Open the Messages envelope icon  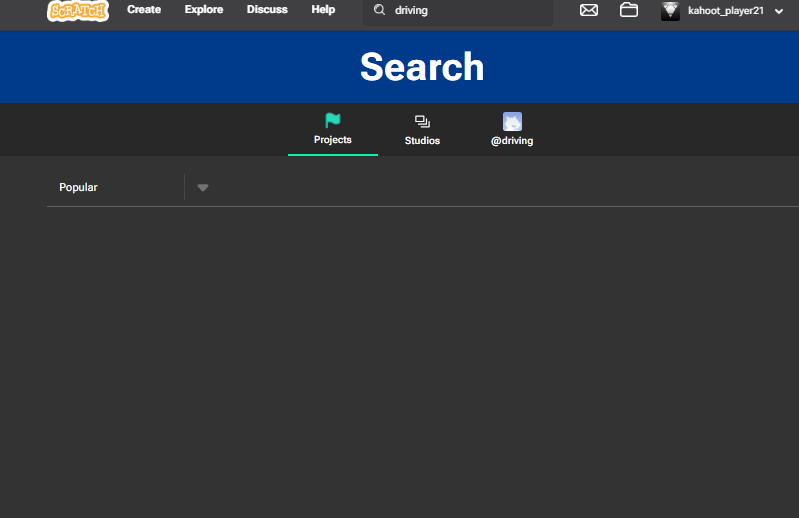tap(589, 10)
